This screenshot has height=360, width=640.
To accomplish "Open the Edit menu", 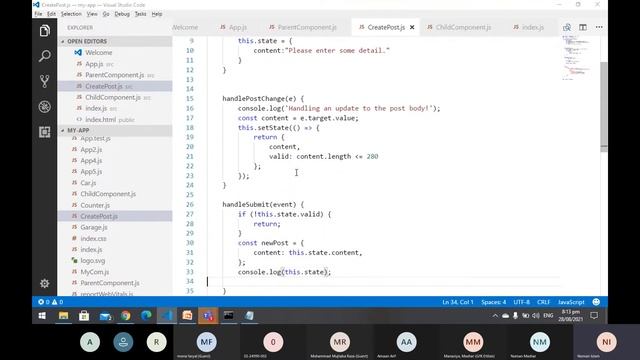I will coord(51,14).
